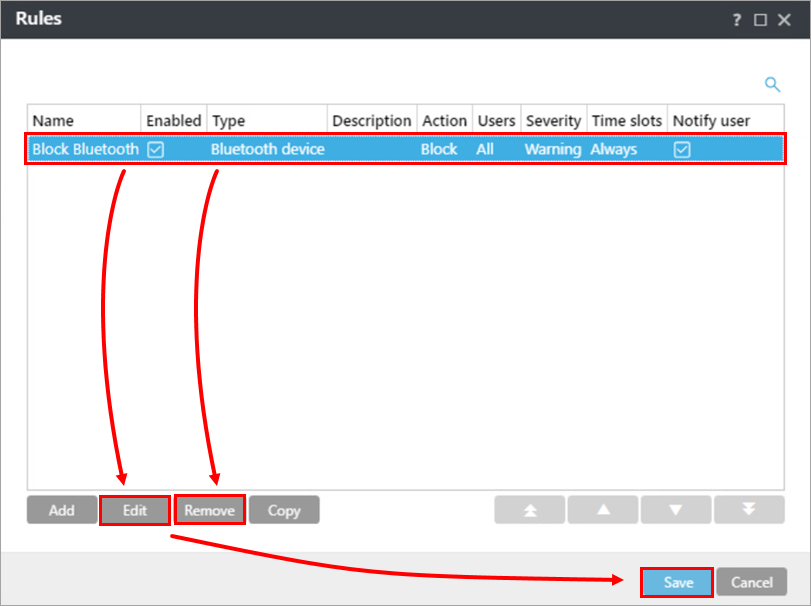Move rule to bottom with double-down arrow
Viewport: 811px width, 606px height.
[749, 510]
